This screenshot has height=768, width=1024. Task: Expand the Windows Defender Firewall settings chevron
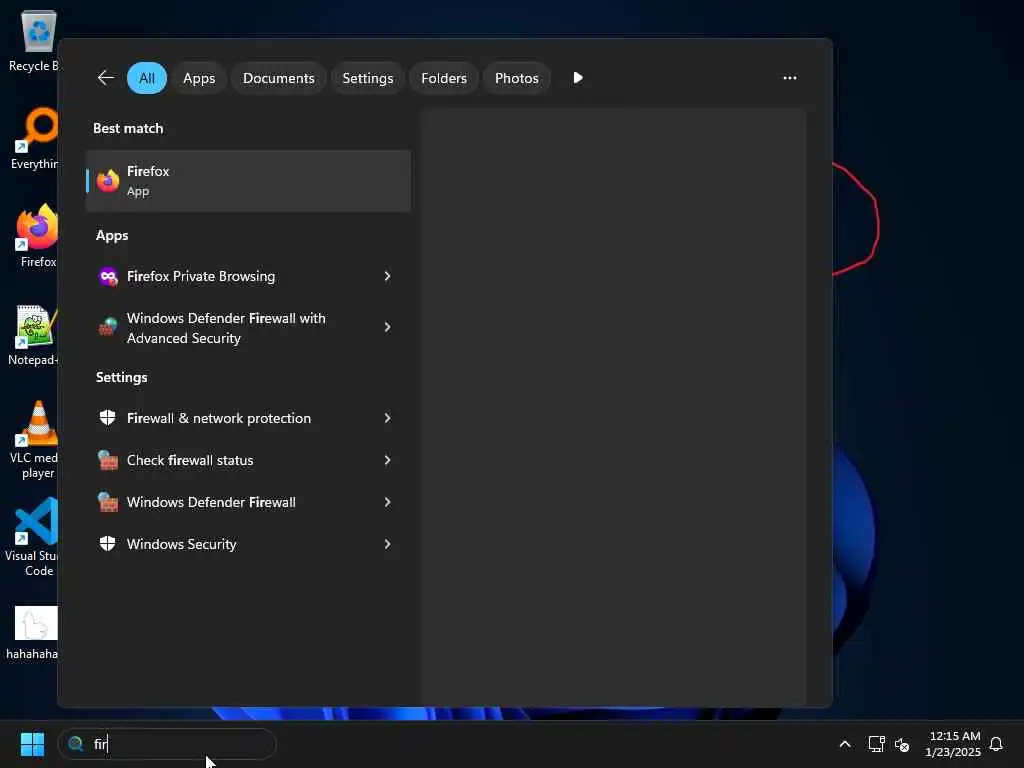tap(387, 502)
